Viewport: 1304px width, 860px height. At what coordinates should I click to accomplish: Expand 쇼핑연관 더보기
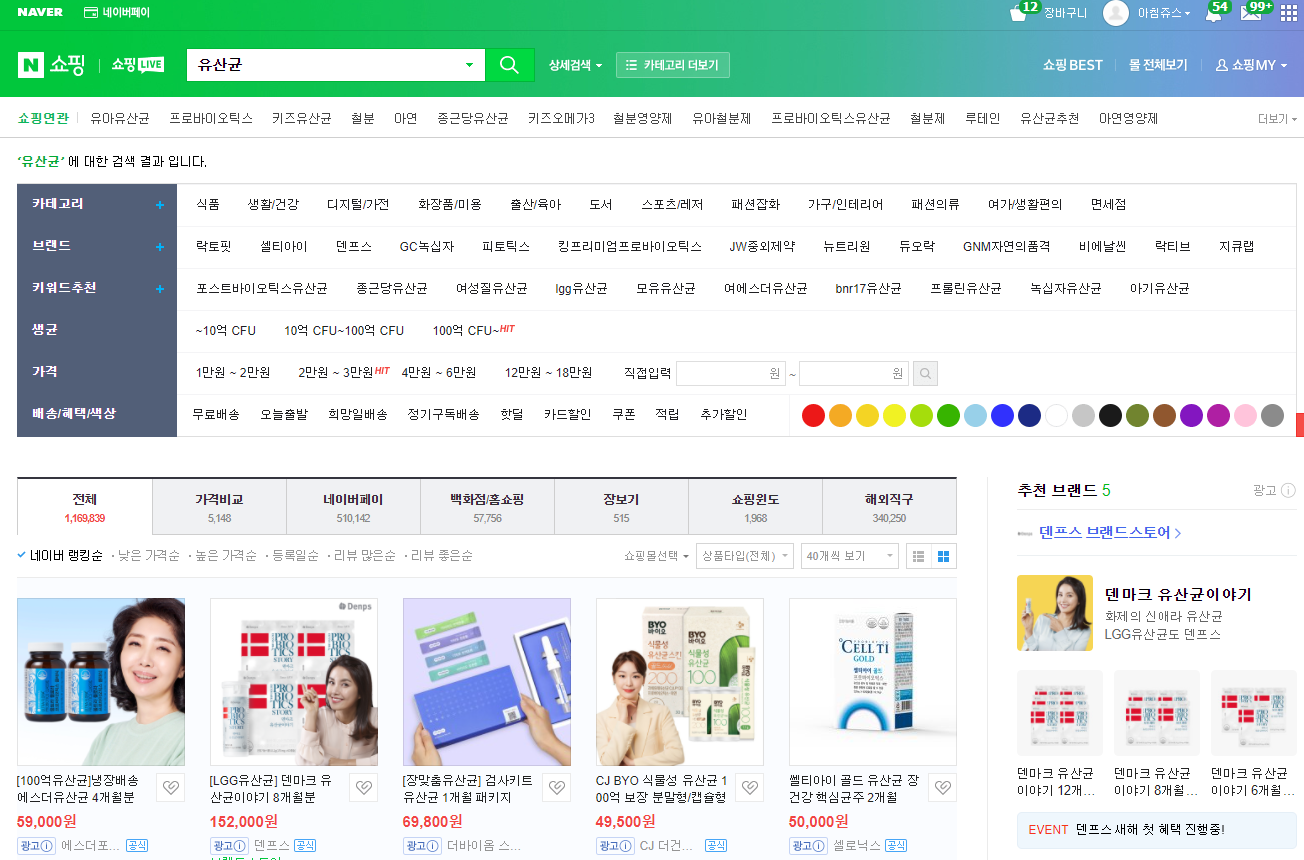click(x=1277, y=118)
